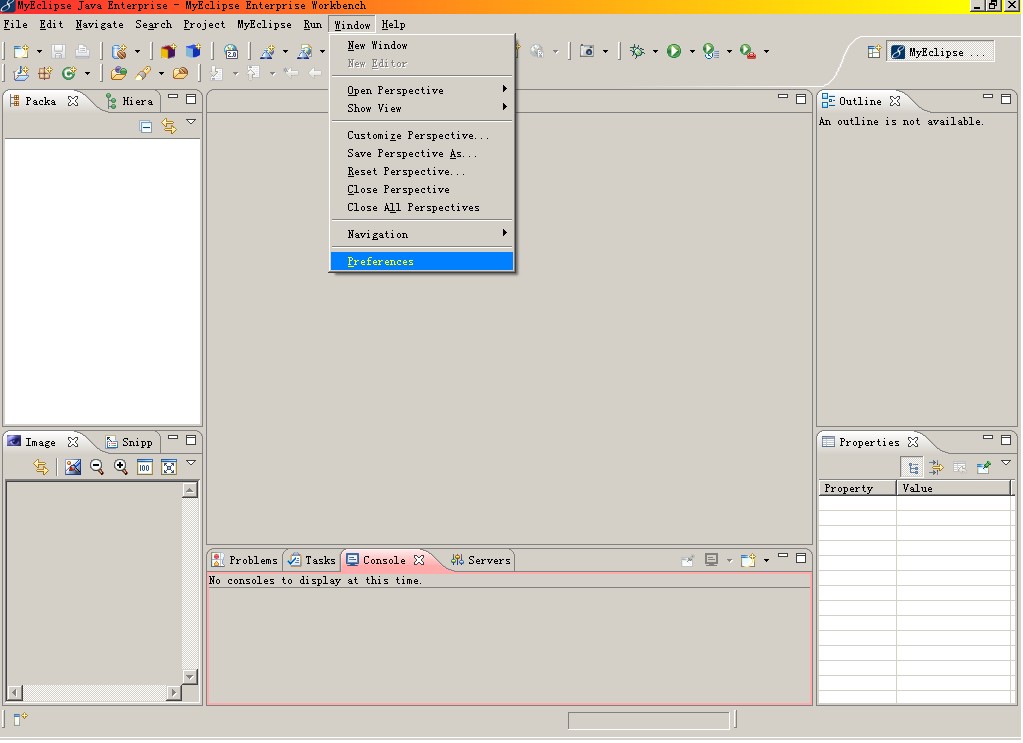The image size is (1023, 743).
Task: Start the Debug tool (bug icon)
Action: [638, 51]
